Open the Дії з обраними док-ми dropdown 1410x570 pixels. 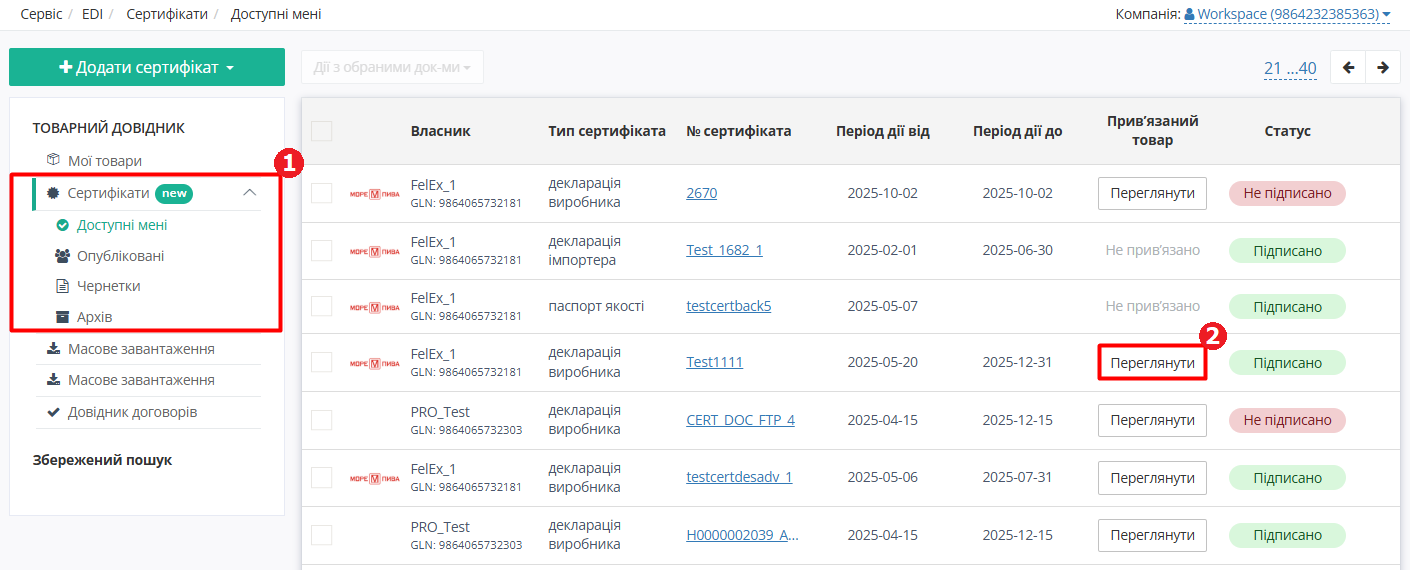[x=392, y=67]
